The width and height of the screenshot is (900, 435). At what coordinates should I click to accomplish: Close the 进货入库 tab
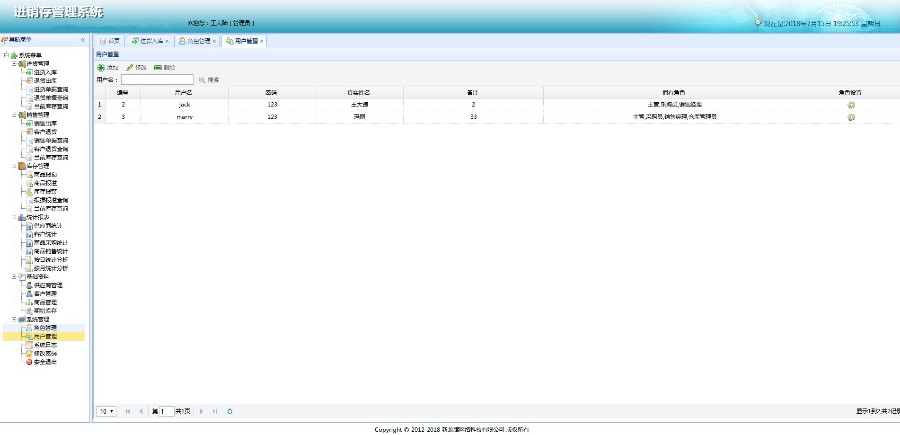point(166,41)
